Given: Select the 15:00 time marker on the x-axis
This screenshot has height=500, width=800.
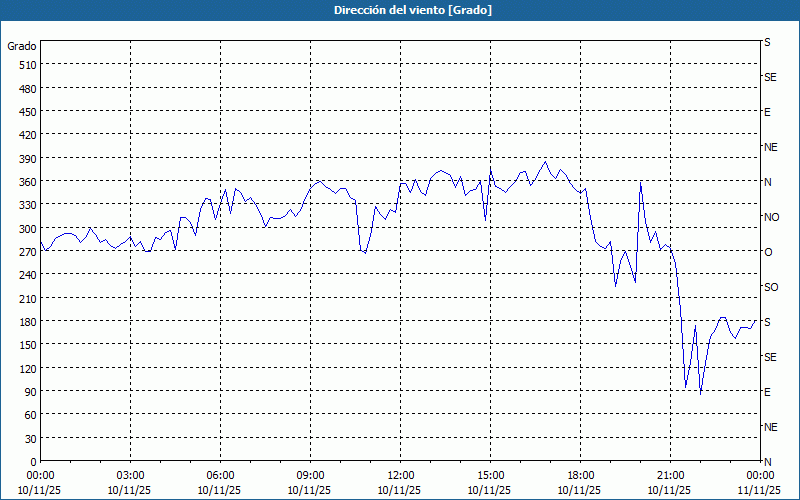Looking at the screenshot, I should click(490, 475).
